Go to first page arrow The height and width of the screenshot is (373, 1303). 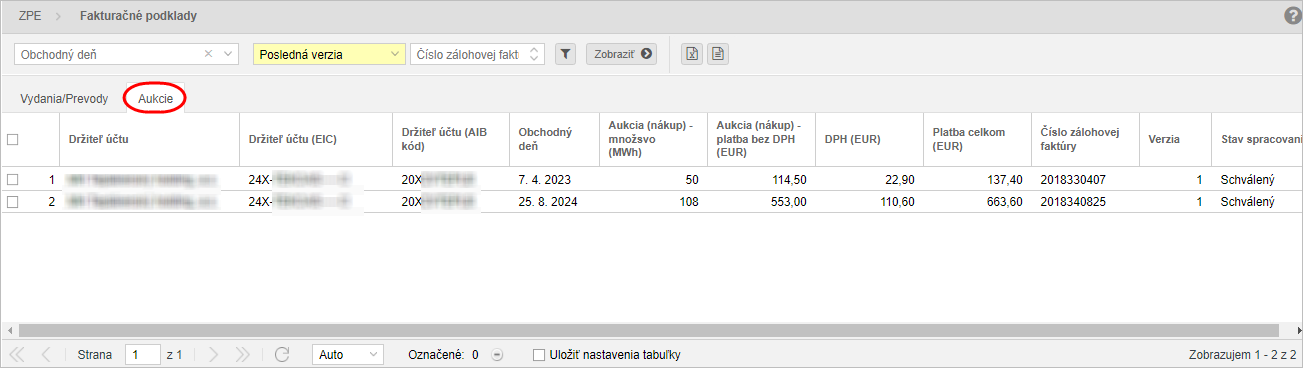[x=17, y=354]
